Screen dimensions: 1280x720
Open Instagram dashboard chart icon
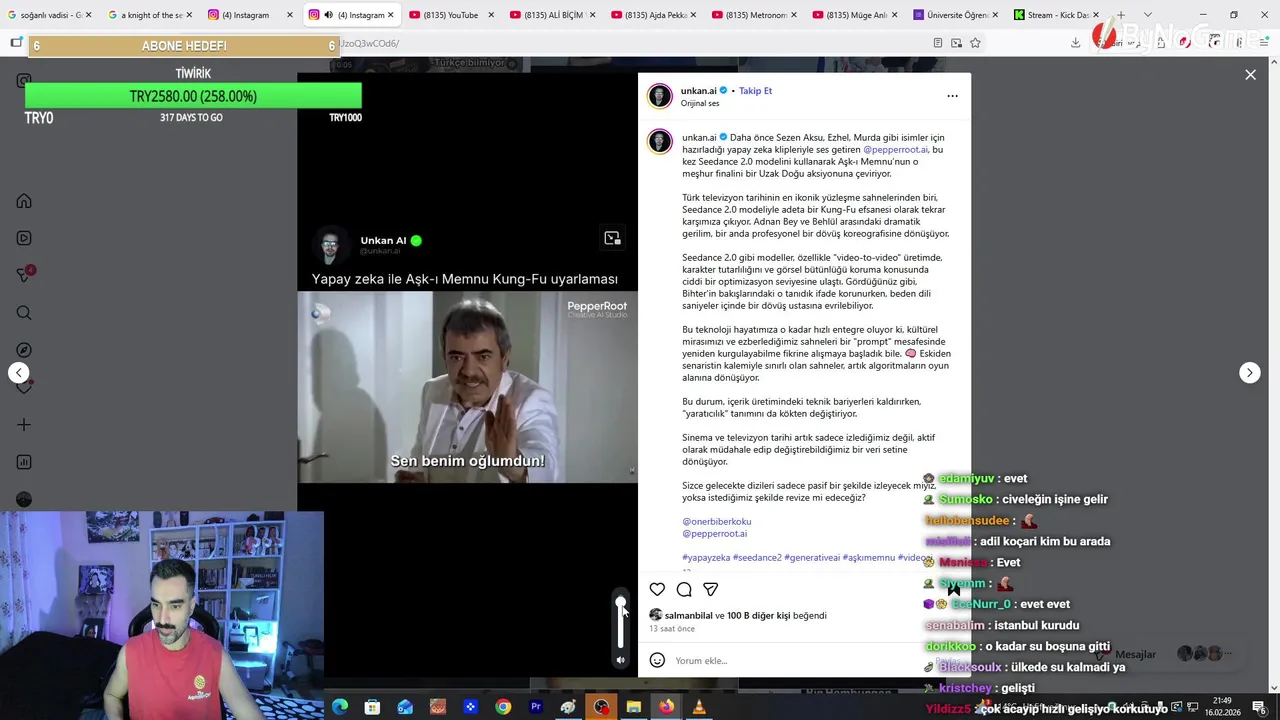[x=24, y=462]
